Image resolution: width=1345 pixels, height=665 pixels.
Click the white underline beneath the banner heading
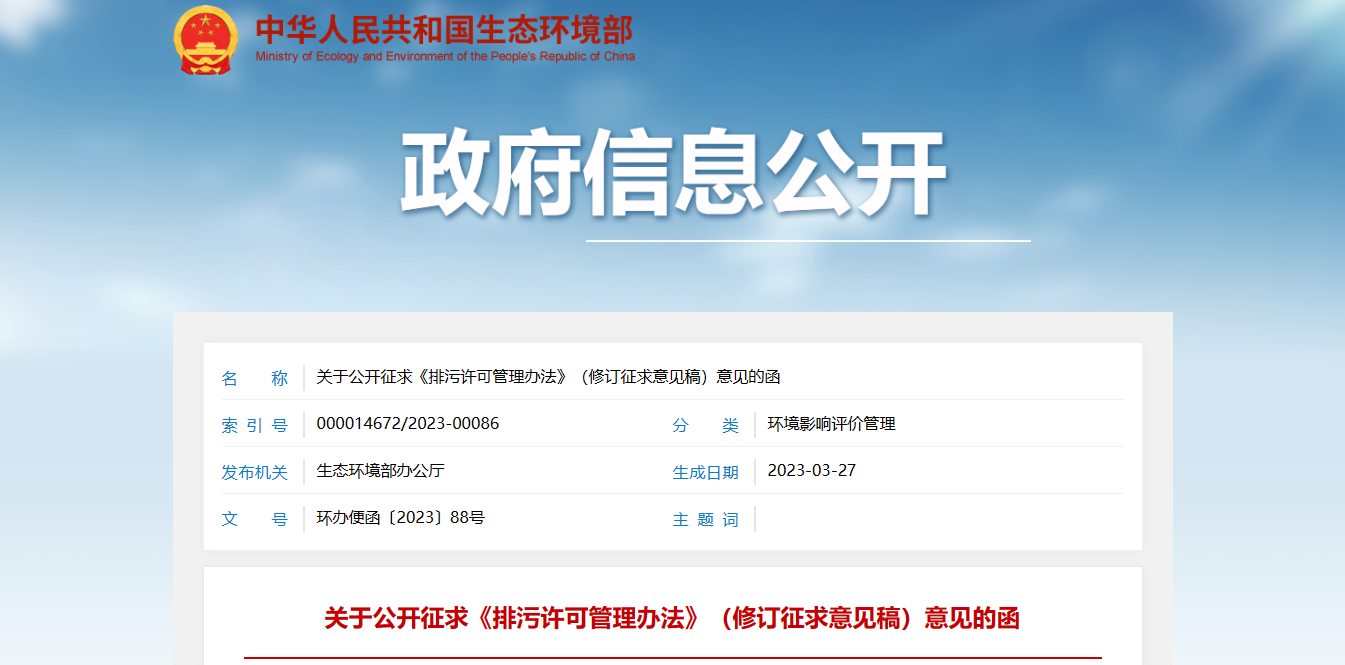807,241
